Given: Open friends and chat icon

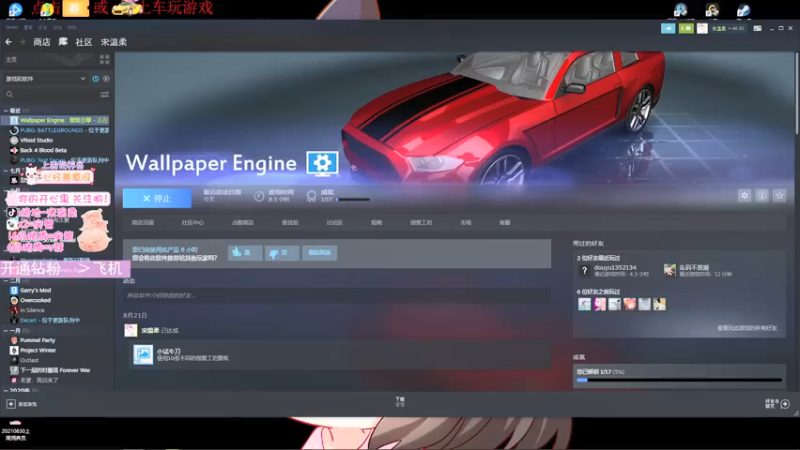Looking at the screenshot, I should 785,404.
